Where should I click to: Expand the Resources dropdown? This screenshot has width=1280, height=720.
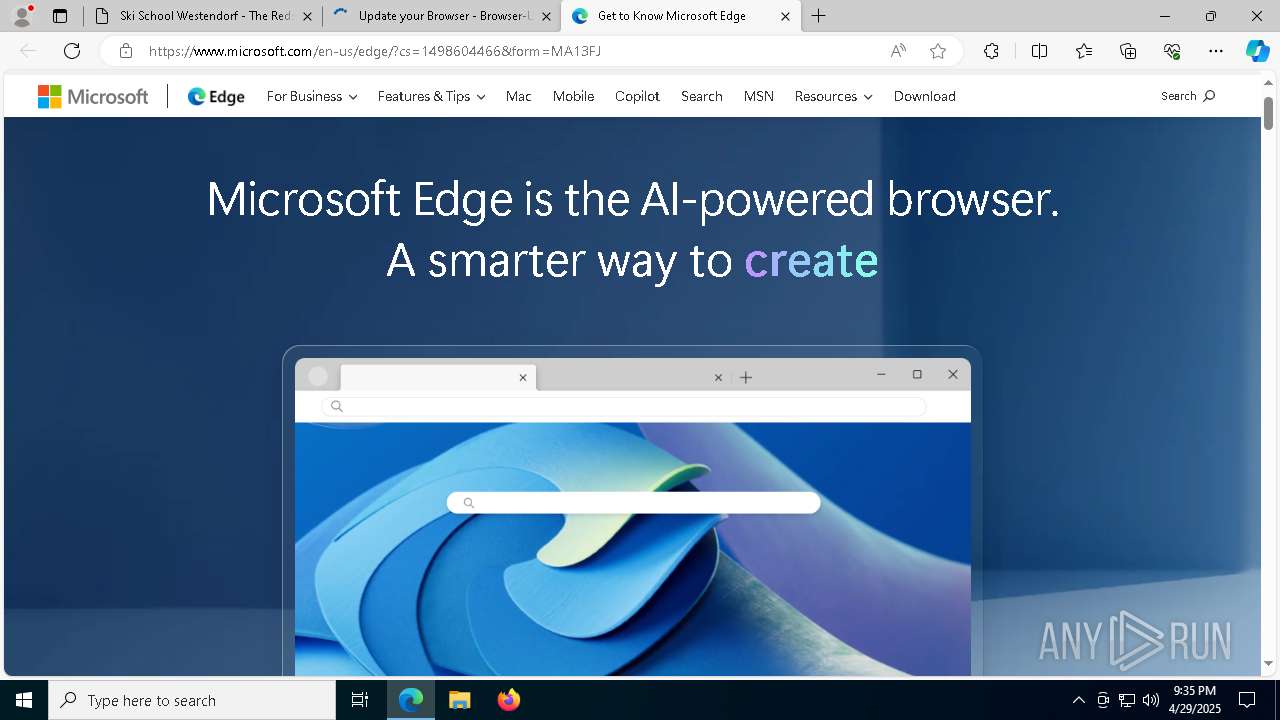coord(833,96)
